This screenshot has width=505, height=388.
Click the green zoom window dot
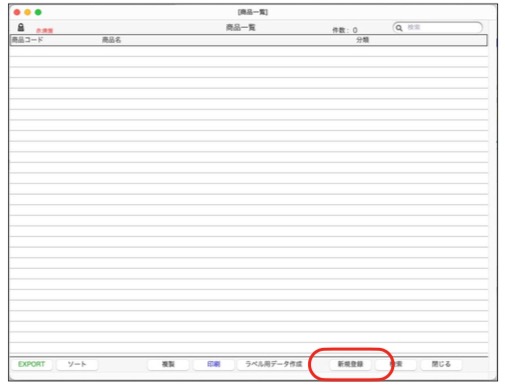38,12
